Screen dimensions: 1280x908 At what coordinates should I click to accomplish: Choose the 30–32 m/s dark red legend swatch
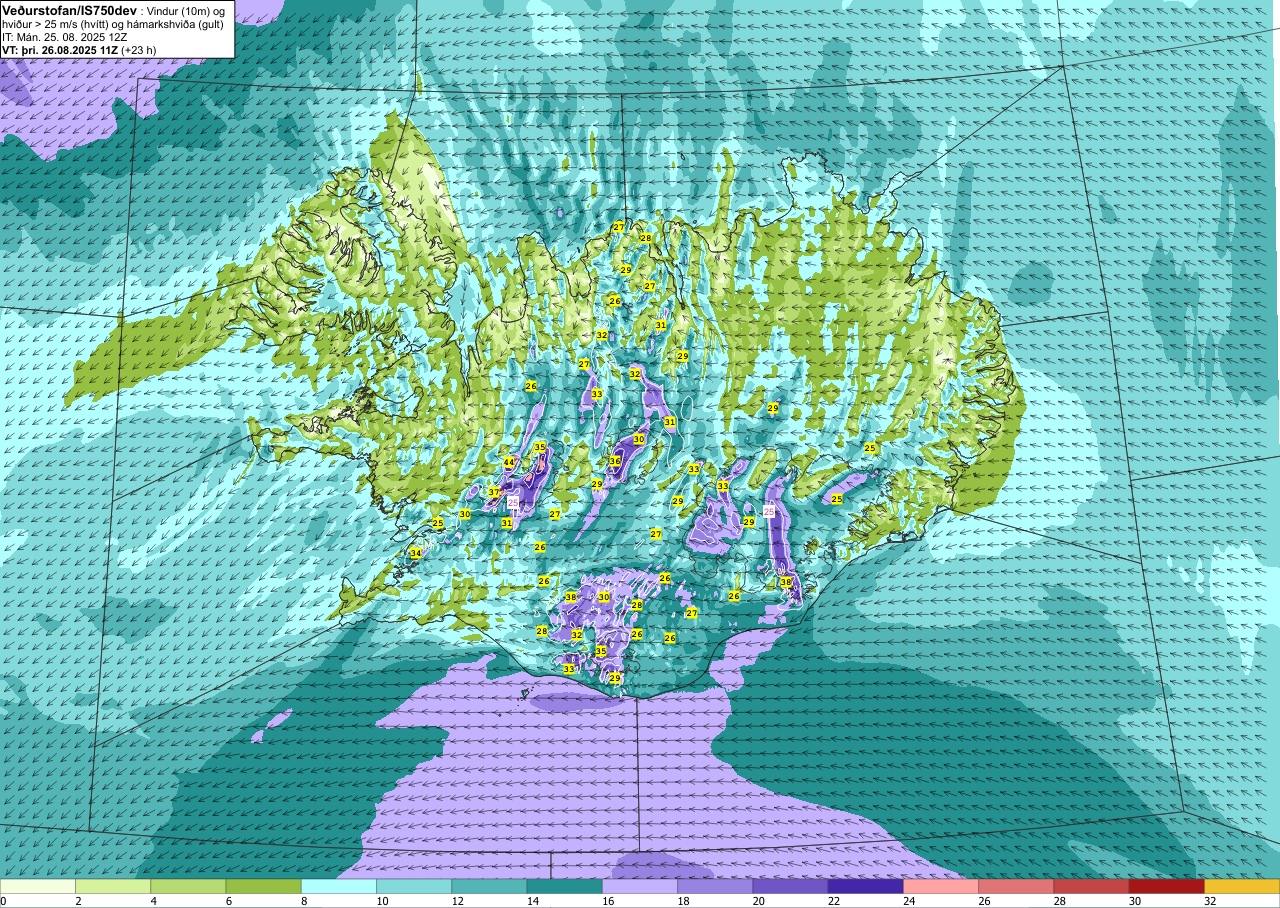[1166, 887]
